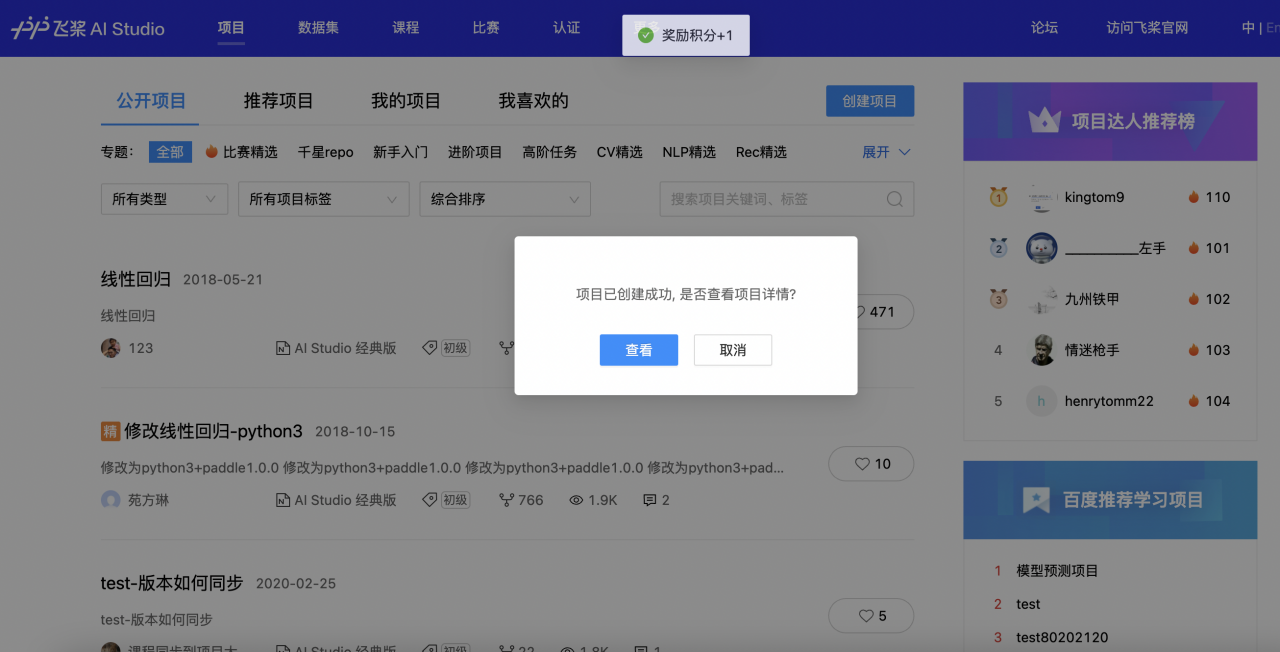Click the 精 badge on 修改线性回归-python3
1280x652 pixels.
coord(110,431)
